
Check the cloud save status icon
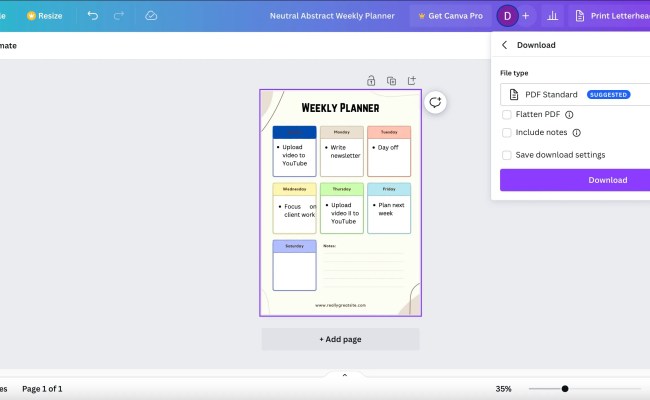[151, 16]
